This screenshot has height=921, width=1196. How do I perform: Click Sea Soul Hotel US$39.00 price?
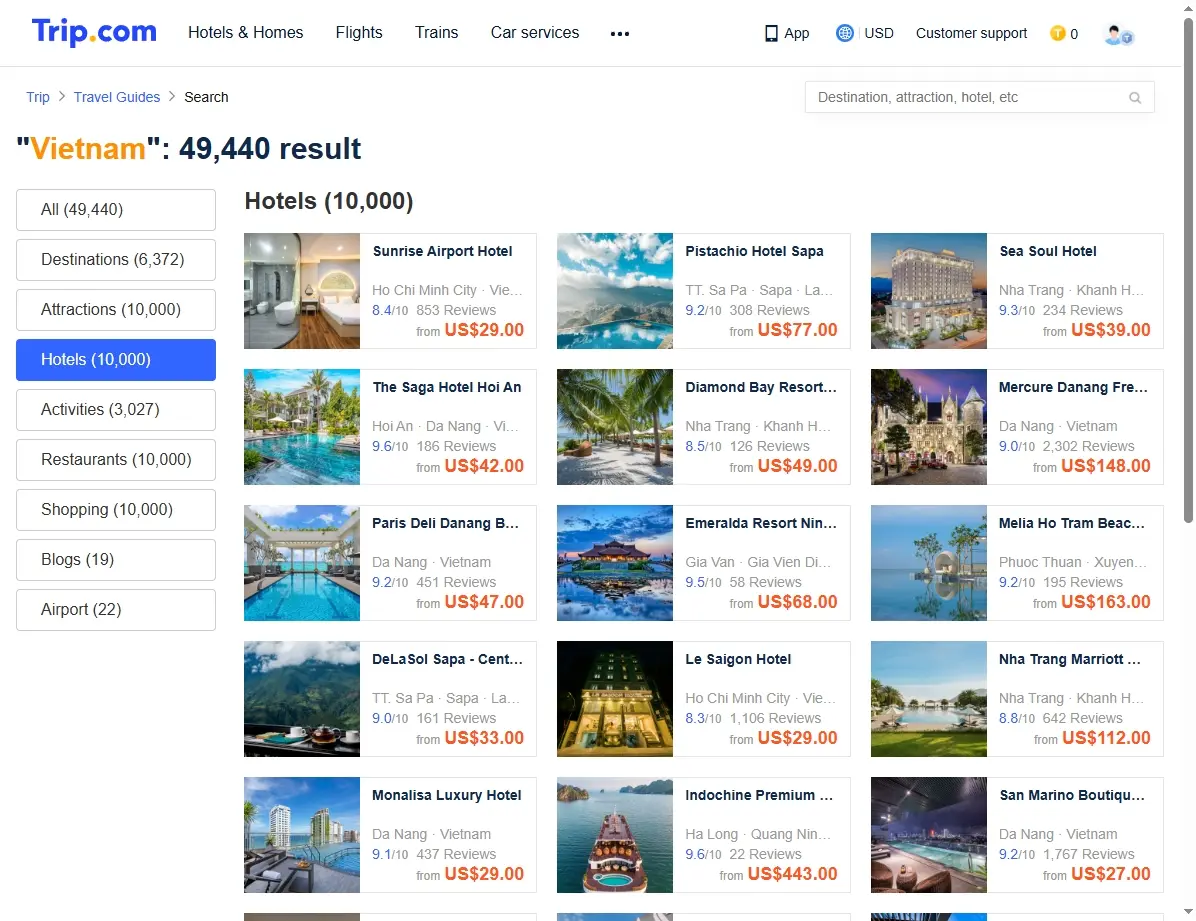1111,330
